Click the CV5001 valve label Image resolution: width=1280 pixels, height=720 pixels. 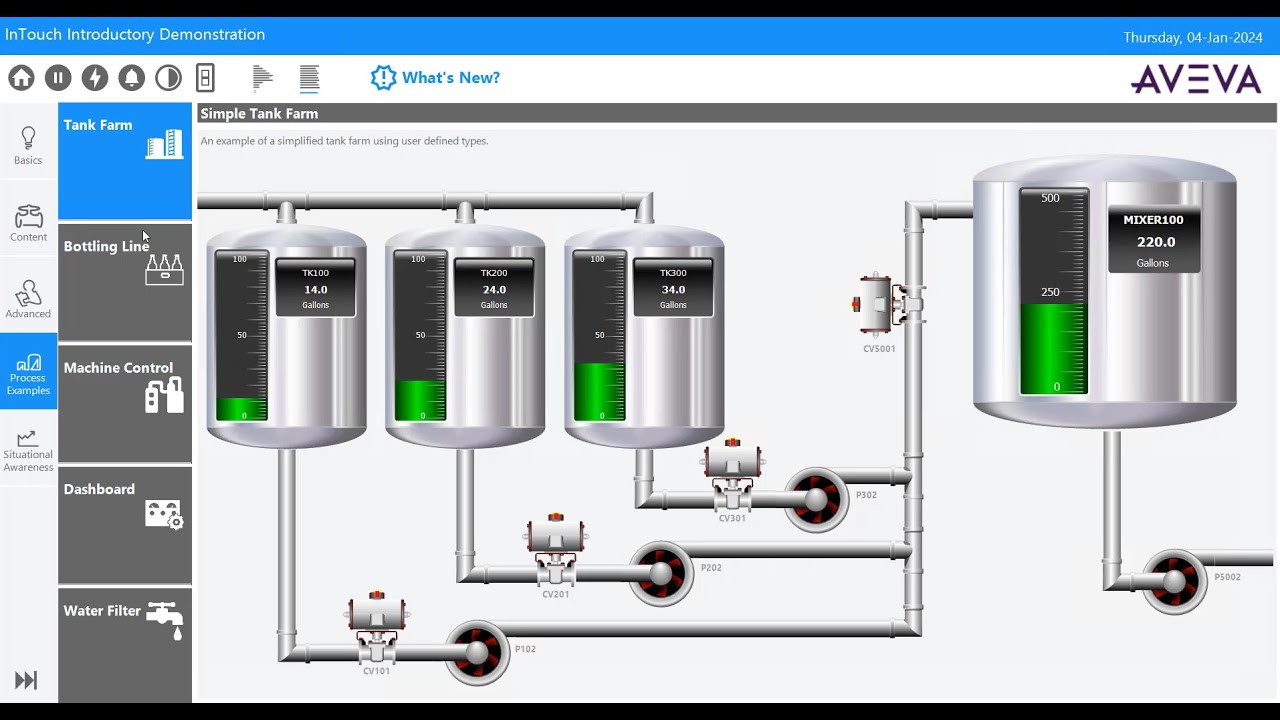pos(879,349)
